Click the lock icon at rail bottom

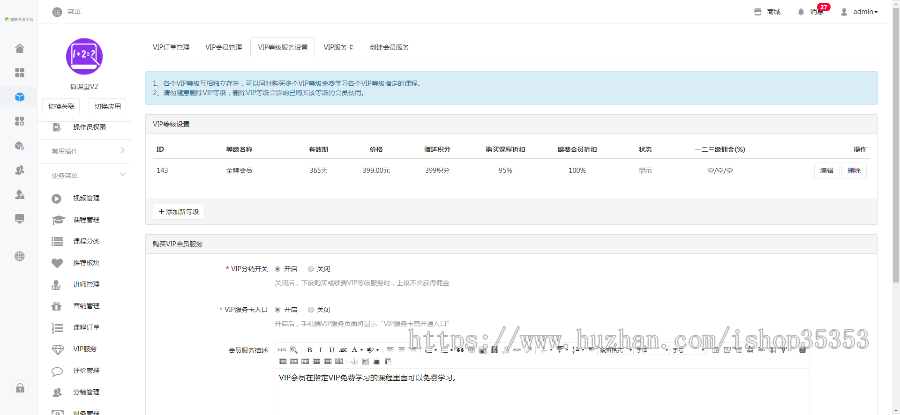click(x=20, y=388)
